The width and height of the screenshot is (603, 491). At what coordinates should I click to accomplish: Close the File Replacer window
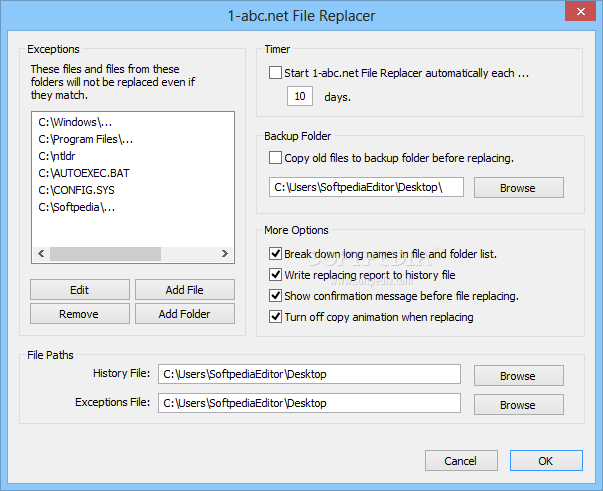(x=581, y=11)
